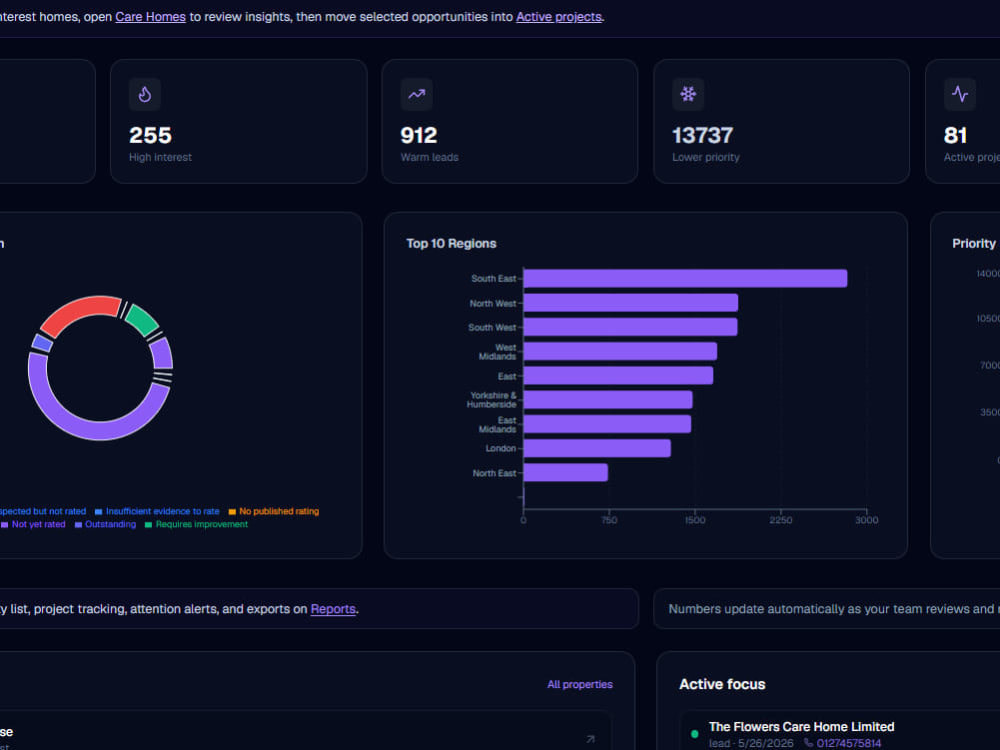Click the pulse icon on Active projects card
1000x750 pixels.
pos(960,94)
